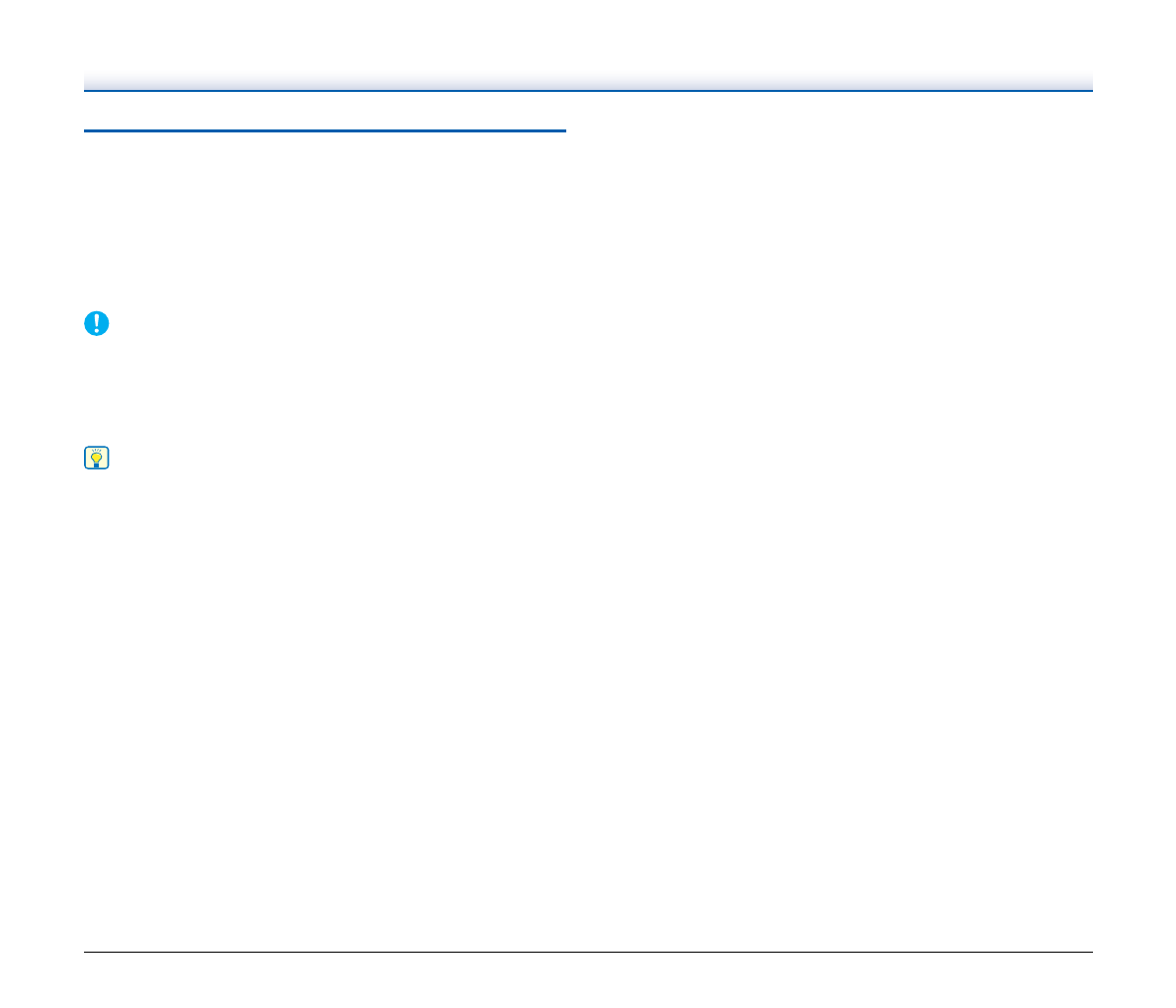Select the short blue heading rule

click(x=325, y=130)
